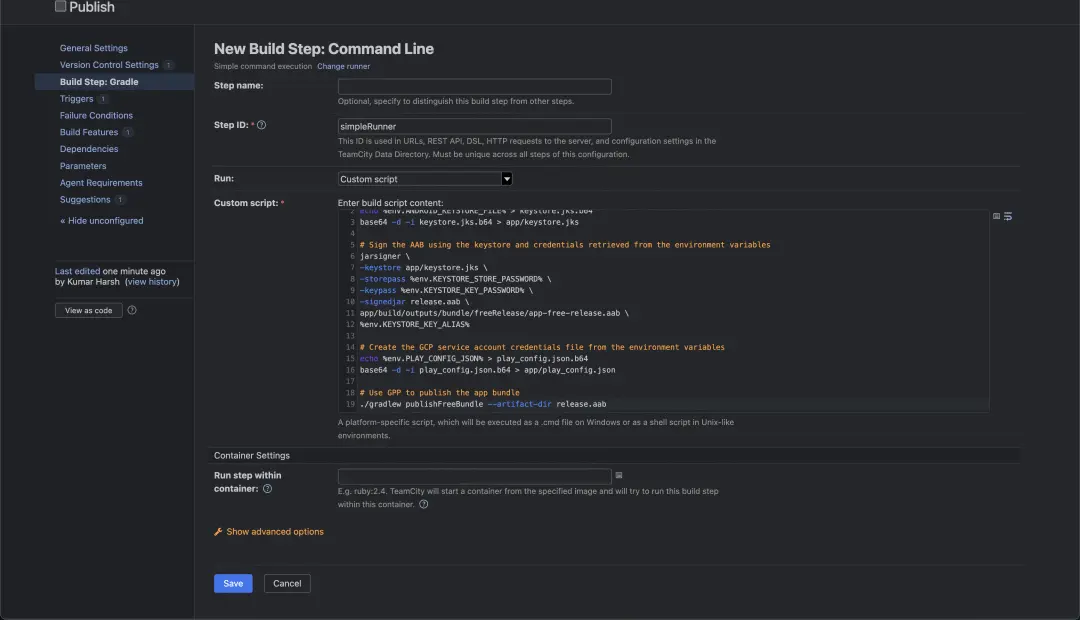Collapse sidebar with Hide unconfigured
This screenshot has height=620, width=1080.
click(x=101, y=221)
